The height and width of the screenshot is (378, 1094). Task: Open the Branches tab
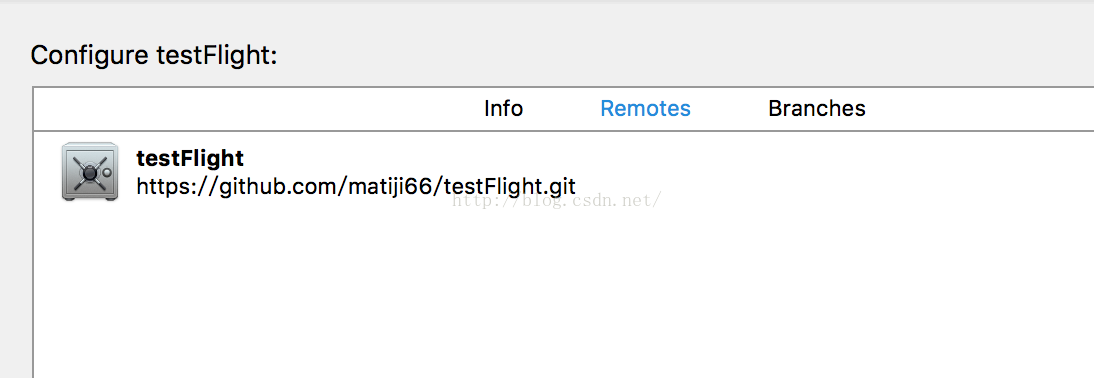coord(816,109)
